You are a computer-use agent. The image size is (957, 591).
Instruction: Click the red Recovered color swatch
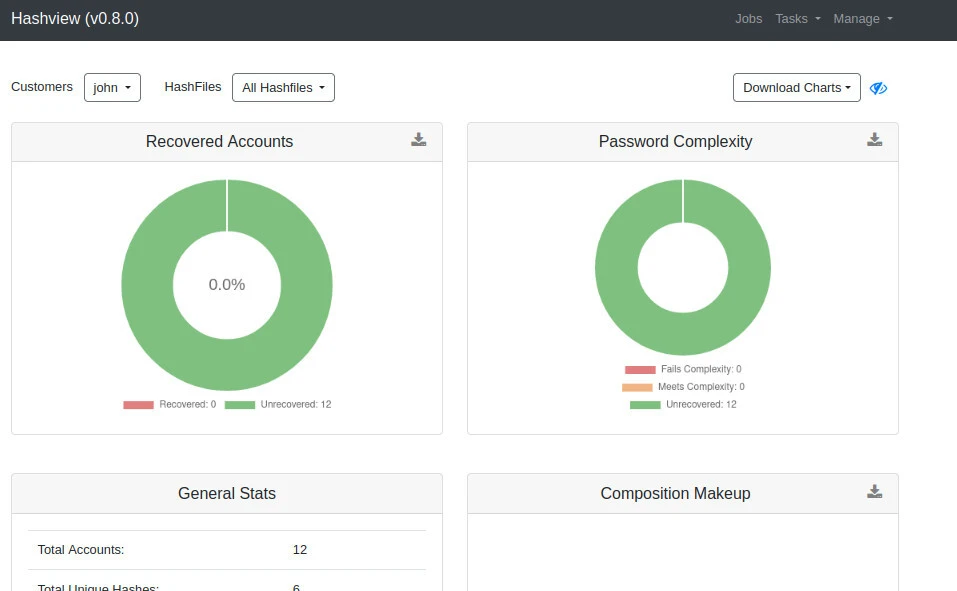point(138,405)
